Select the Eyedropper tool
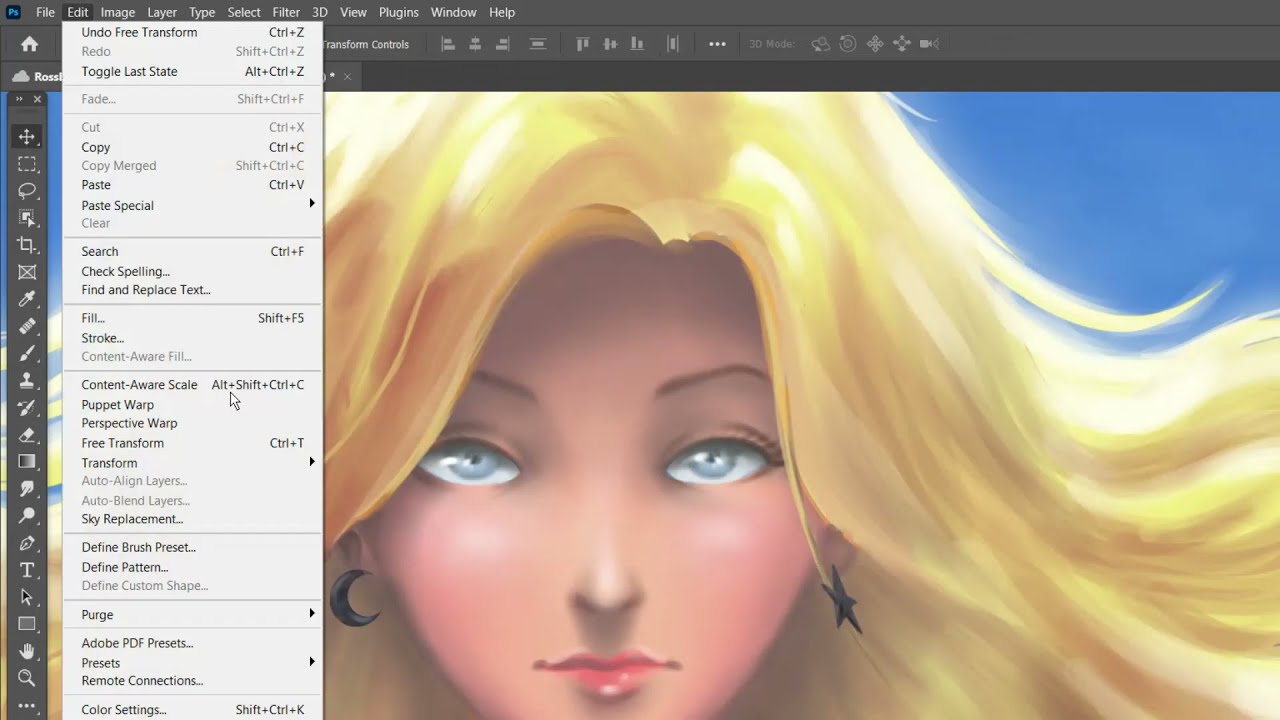This screenshot has width=1280, height=720. tap(27, 299)
